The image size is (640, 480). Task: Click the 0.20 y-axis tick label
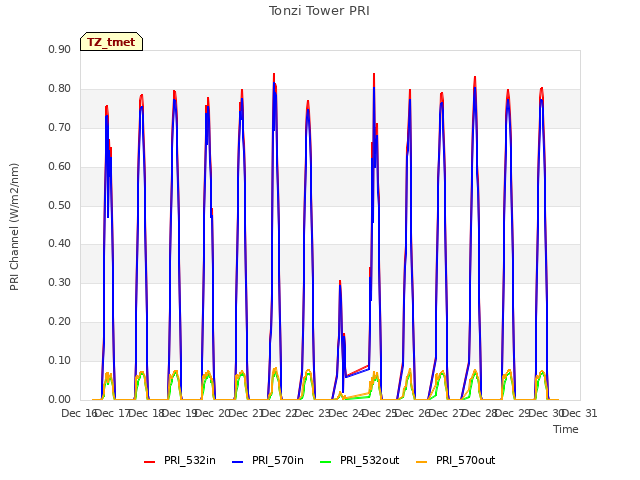(x=60, y=322)
